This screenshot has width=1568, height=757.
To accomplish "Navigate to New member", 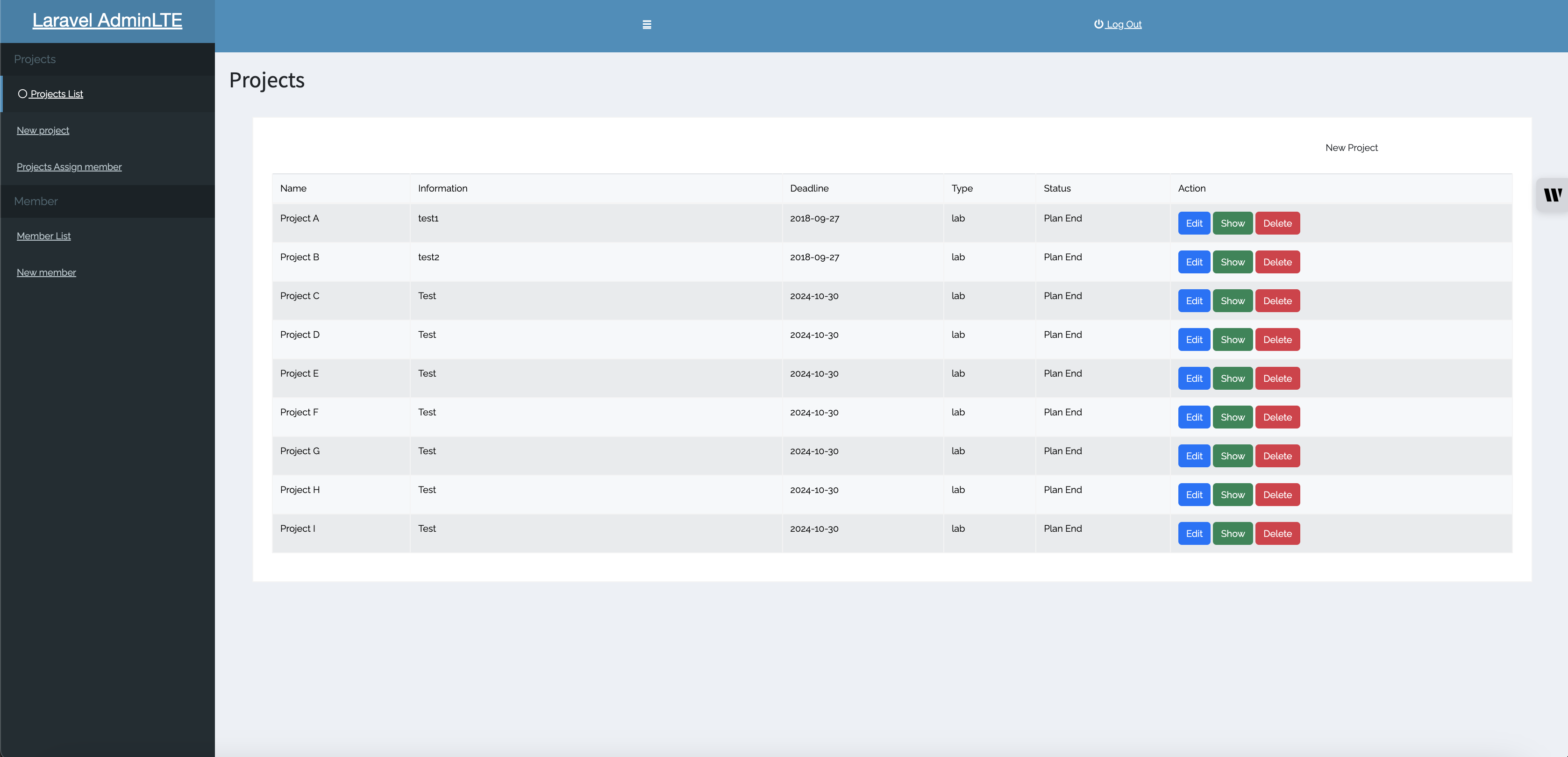I will point(46,271).
